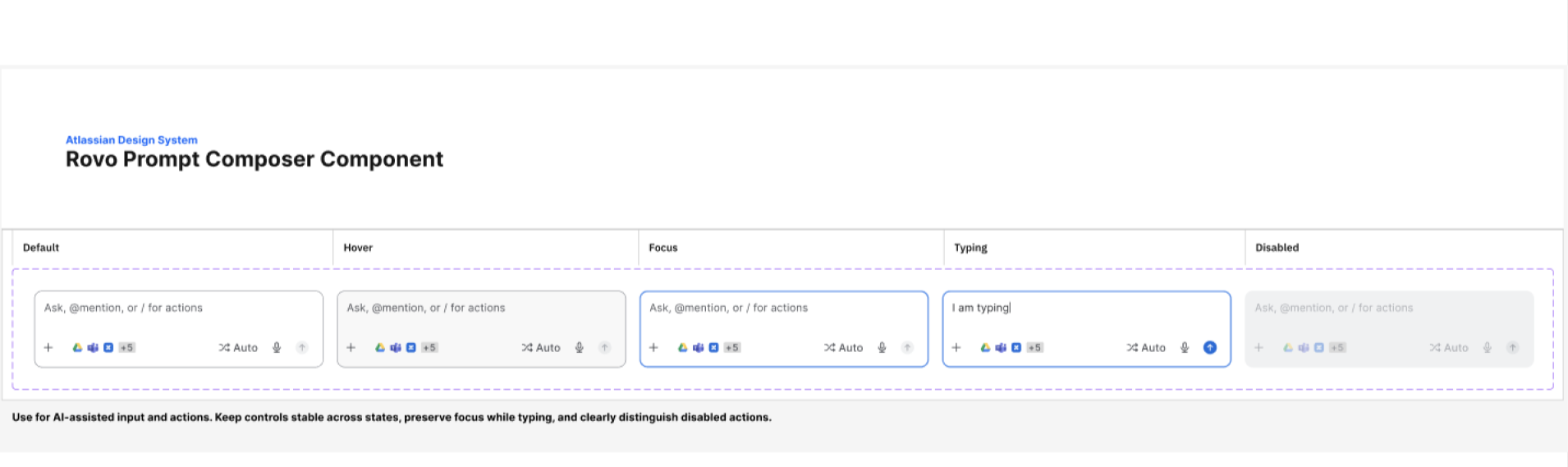Click the microphone icon in the Typing composer
Viewport: 1568px width, 467px height.
[x=1185, y=348]
